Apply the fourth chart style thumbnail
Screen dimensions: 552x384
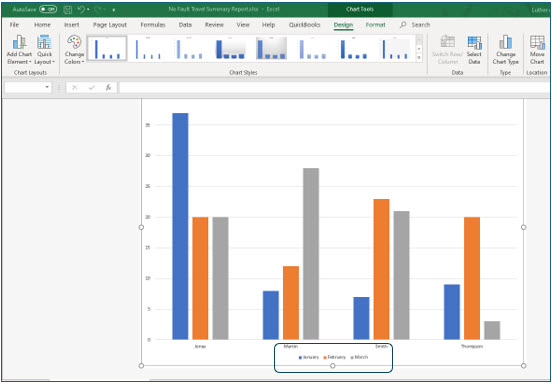point(230,48)
